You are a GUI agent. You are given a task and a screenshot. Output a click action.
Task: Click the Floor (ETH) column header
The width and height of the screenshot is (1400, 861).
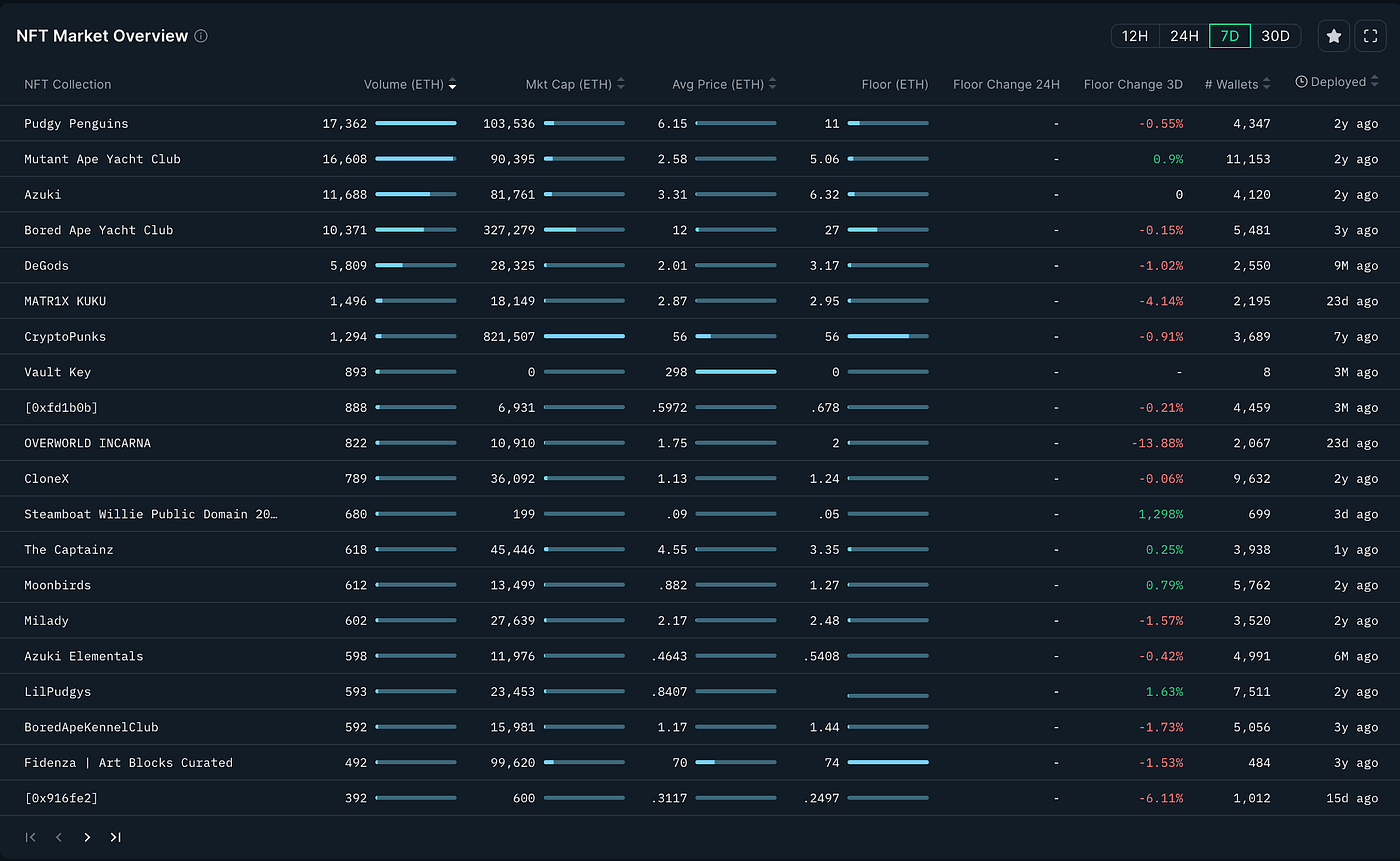895,85
